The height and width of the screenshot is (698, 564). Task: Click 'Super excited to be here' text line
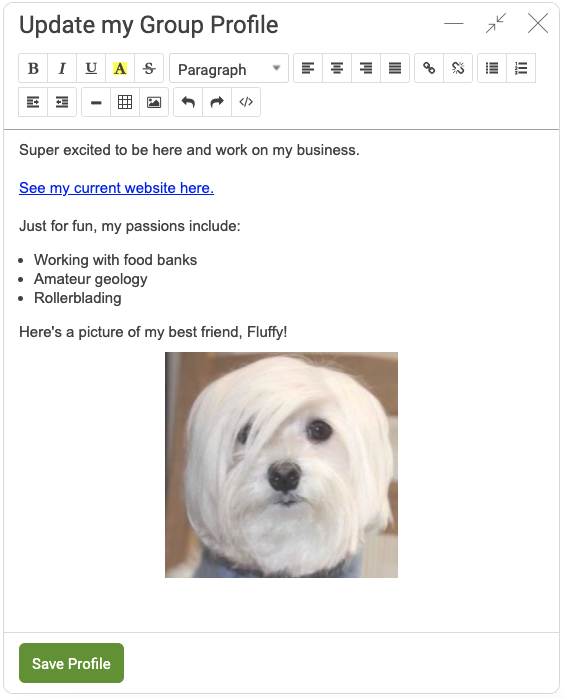(x=189, y=150)
